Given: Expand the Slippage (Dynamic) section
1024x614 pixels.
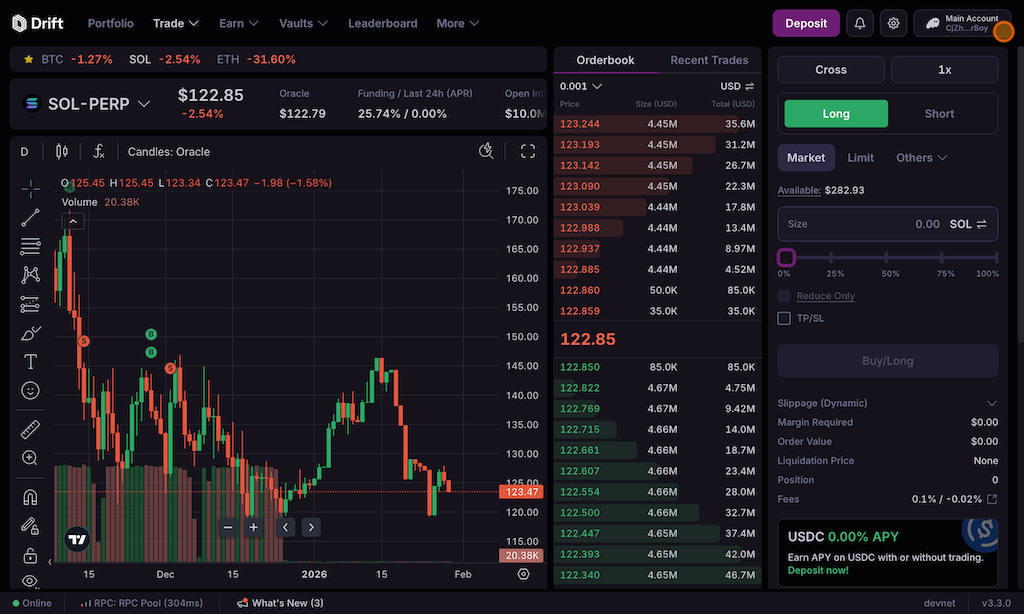Looking at the screenshot, I should point(991,403).
